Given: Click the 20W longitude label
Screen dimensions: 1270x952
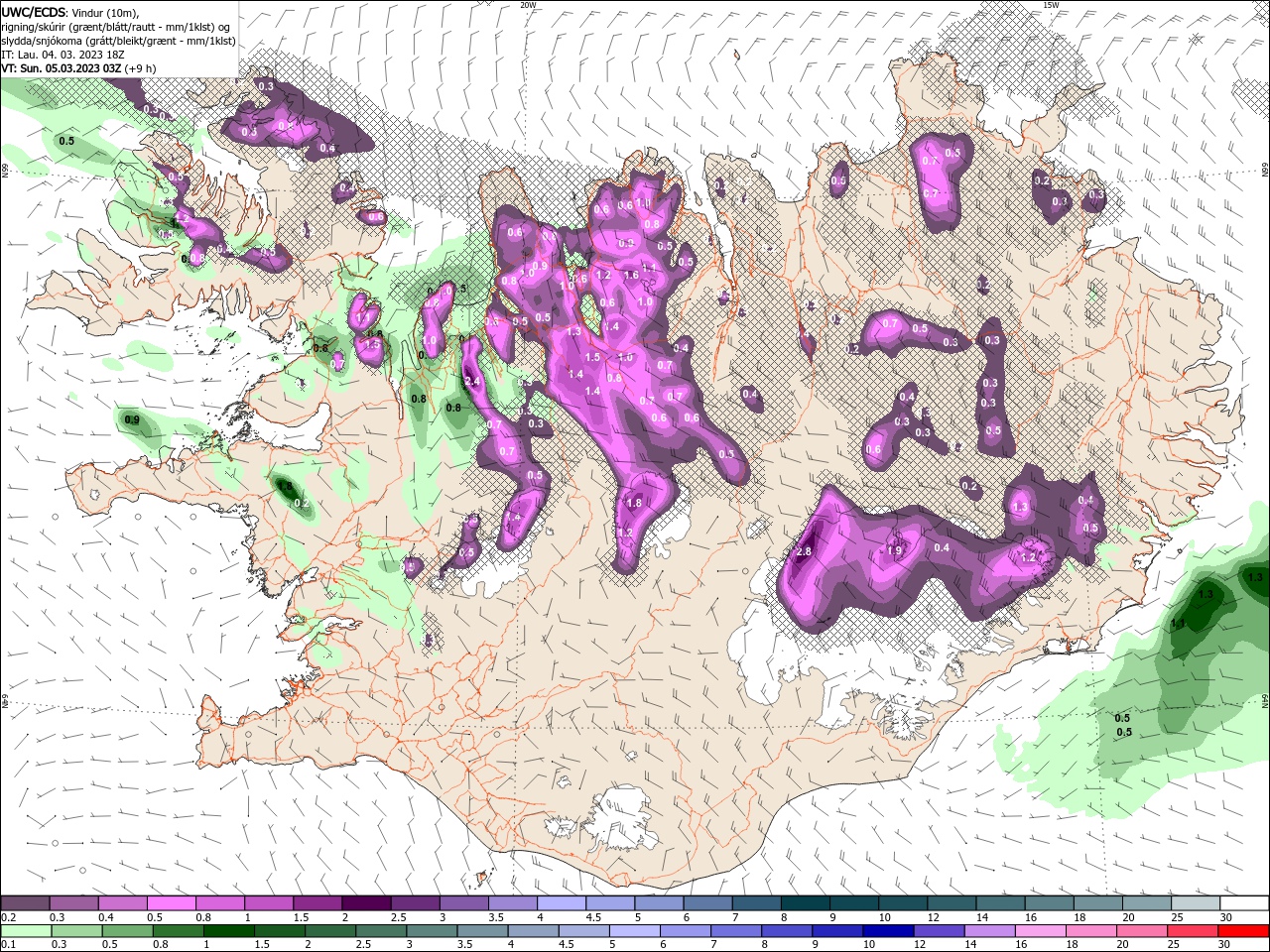Looking at the screenshot, I should (528, 5).
